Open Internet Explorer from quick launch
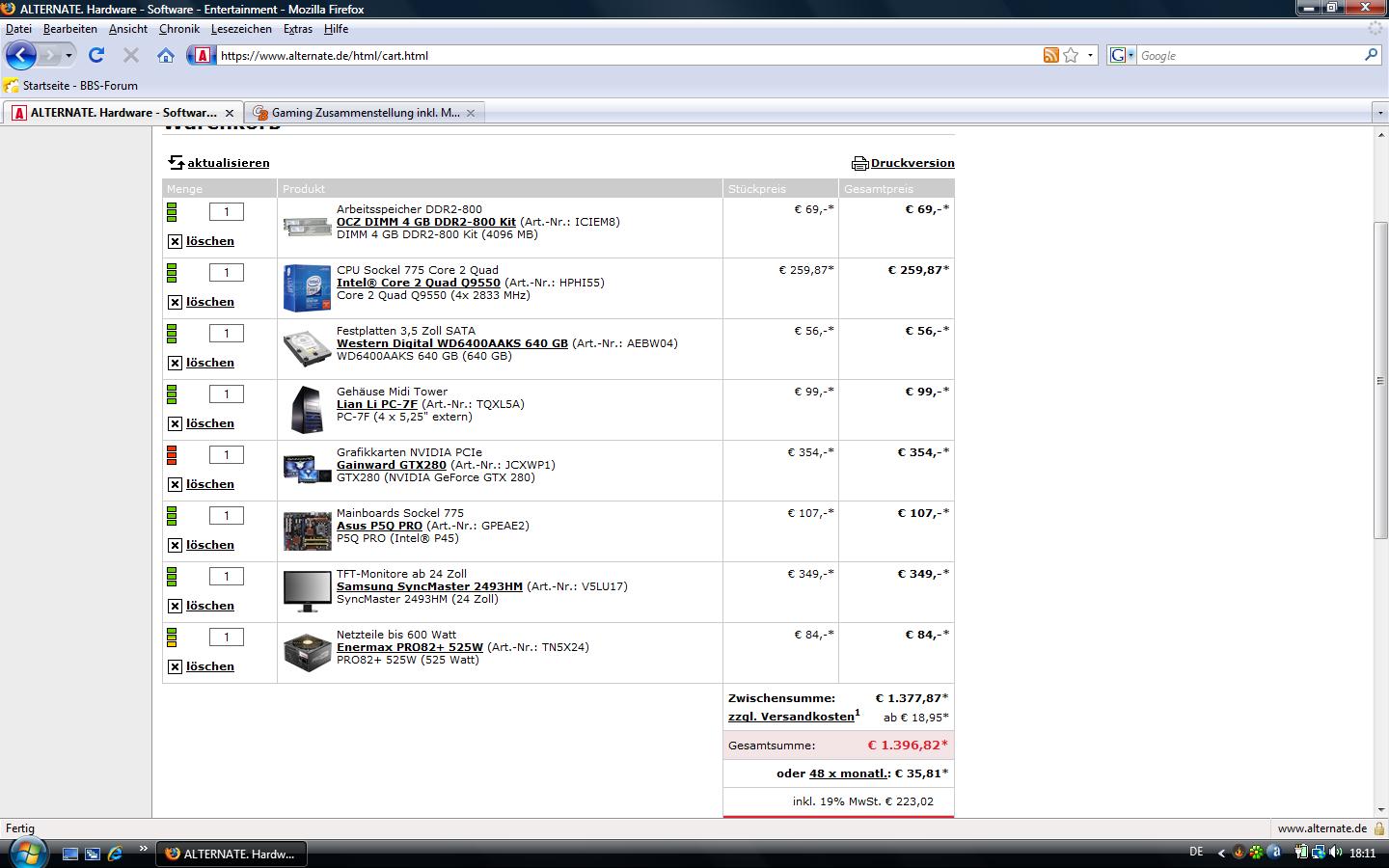The height and width of the screenshot is (868, 1389). (116, 854)
